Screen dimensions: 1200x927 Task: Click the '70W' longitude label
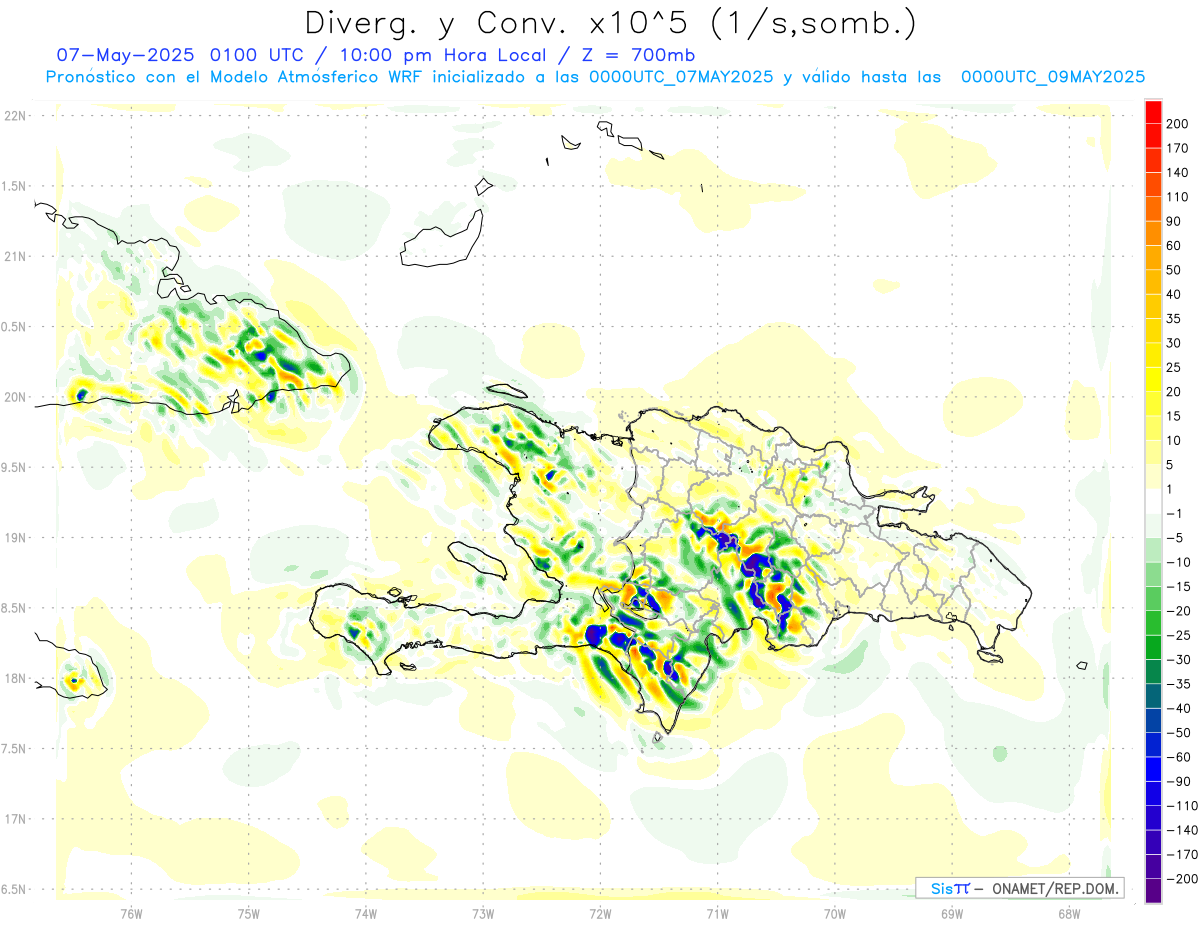[834, 912]
